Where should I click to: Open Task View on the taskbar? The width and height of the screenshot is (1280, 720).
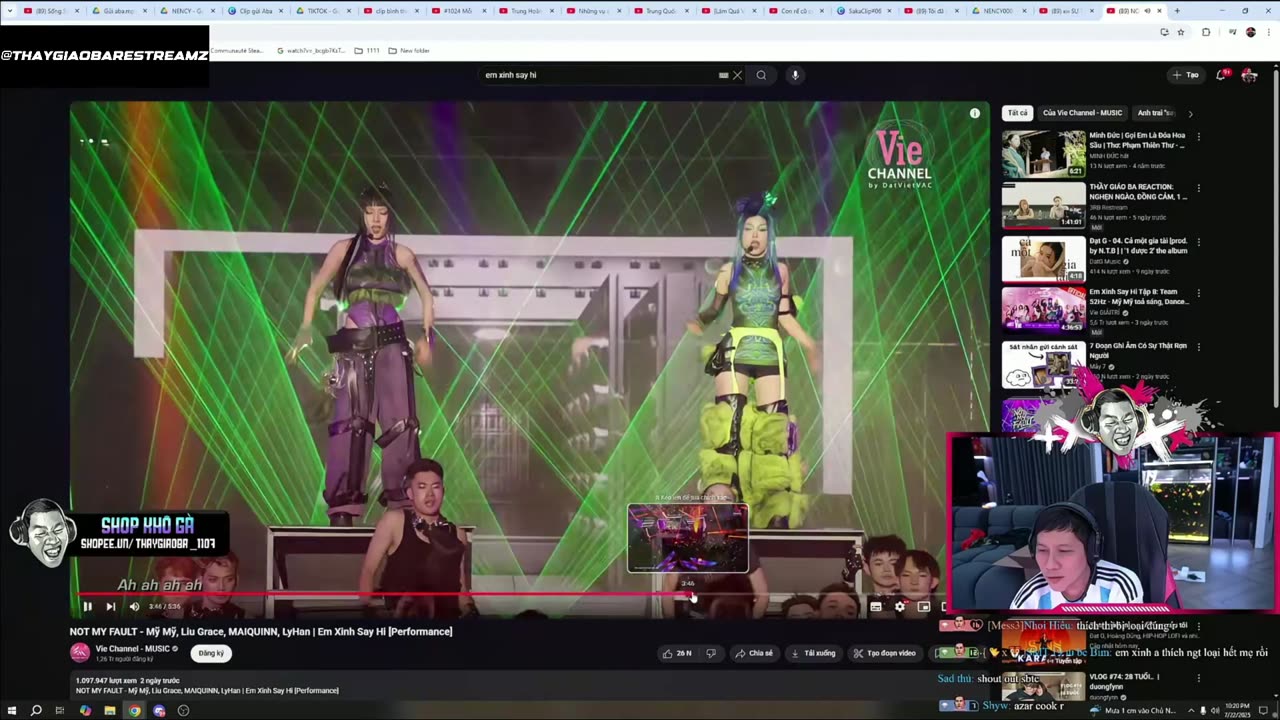pyautogui.click(x=60, y=711)
